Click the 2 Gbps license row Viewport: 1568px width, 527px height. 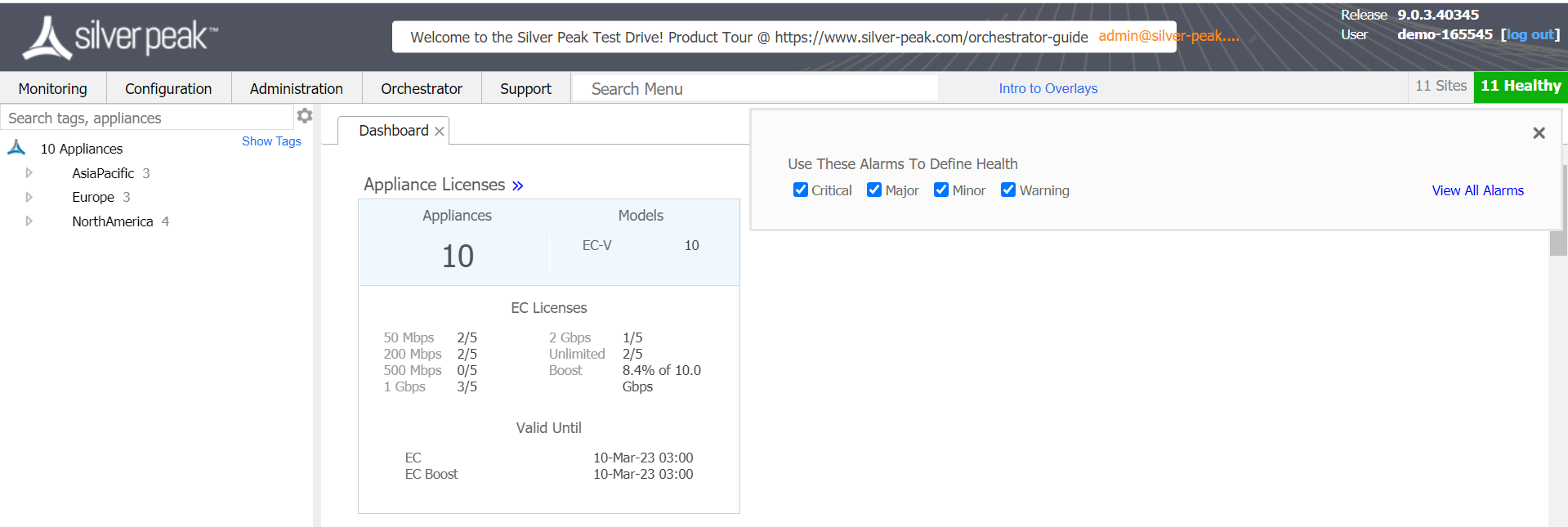click(x=596, y=337)
